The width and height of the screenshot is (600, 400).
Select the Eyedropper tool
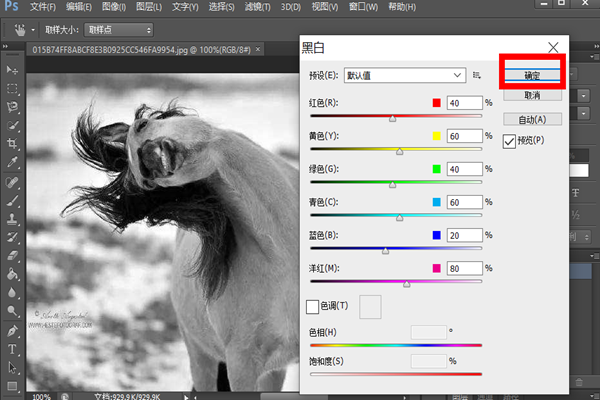pos(12,162)
